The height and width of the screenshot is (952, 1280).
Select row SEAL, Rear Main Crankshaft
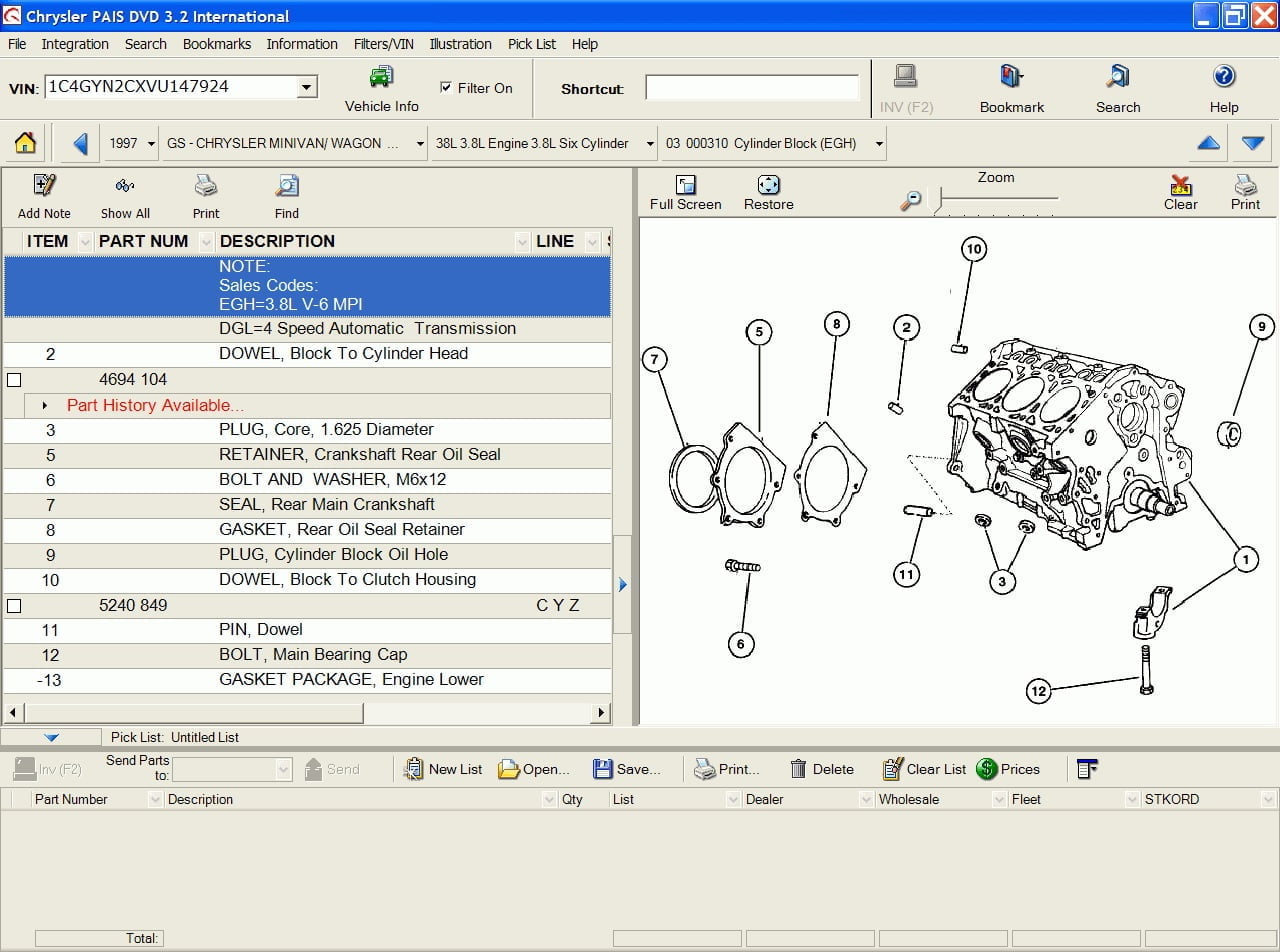pyautogui.click(x=307, y=505)
